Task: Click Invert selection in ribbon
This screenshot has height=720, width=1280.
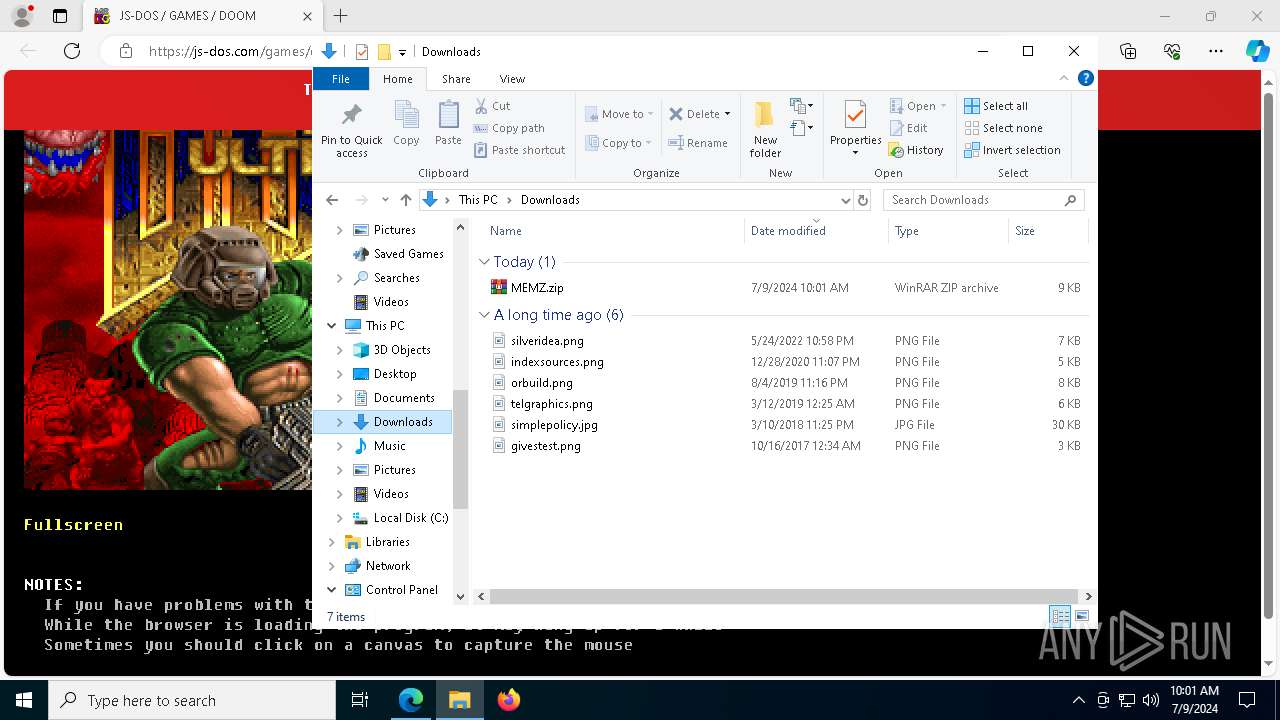Action: pos(1012,150)
